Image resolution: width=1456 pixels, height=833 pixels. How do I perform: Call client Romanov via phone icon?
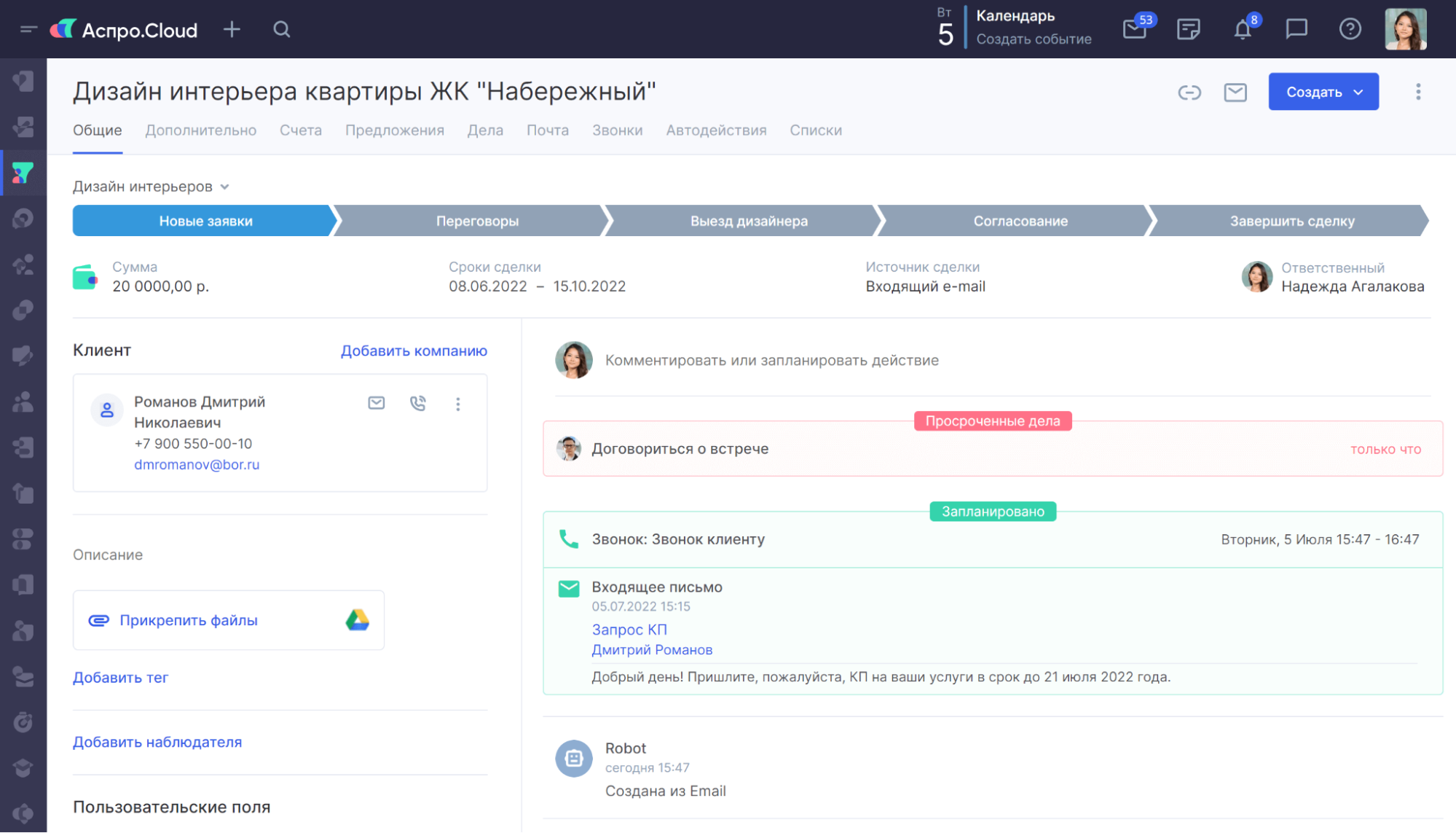pyautogui.click(x=417, y=403)
